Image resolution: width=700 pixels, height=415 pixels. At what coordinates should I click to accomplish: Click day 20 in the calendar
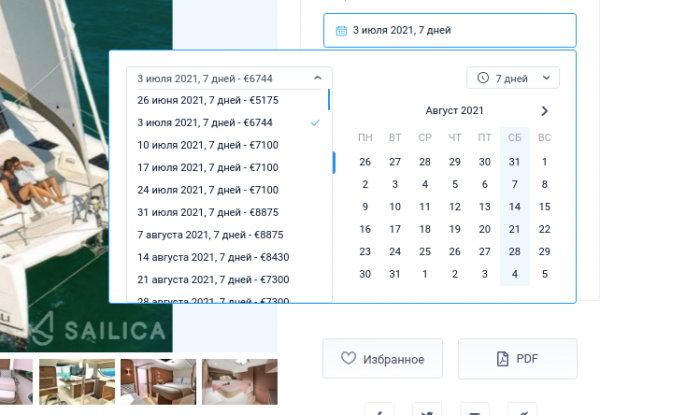[x=484, y=229]
